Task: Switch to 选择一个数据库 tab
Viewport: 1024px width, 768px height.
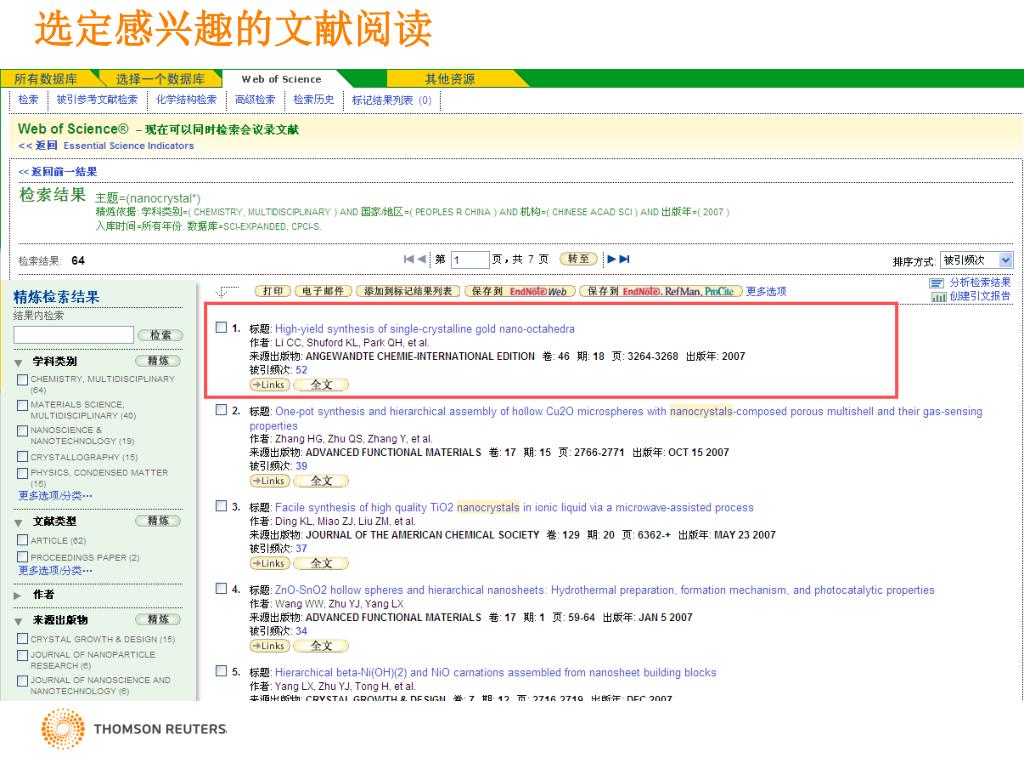Action: point(161,79)
